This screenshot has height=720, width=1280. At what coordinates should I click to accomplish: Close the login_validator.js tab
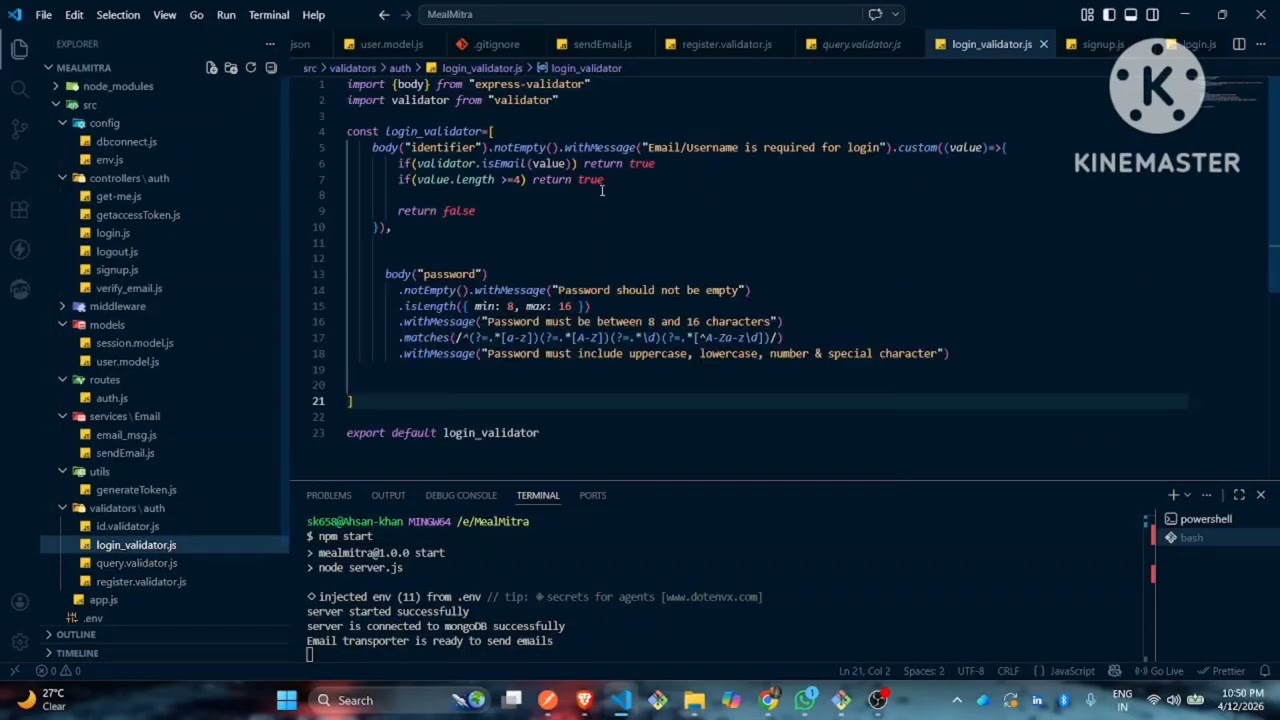(x=1043, y=44)
